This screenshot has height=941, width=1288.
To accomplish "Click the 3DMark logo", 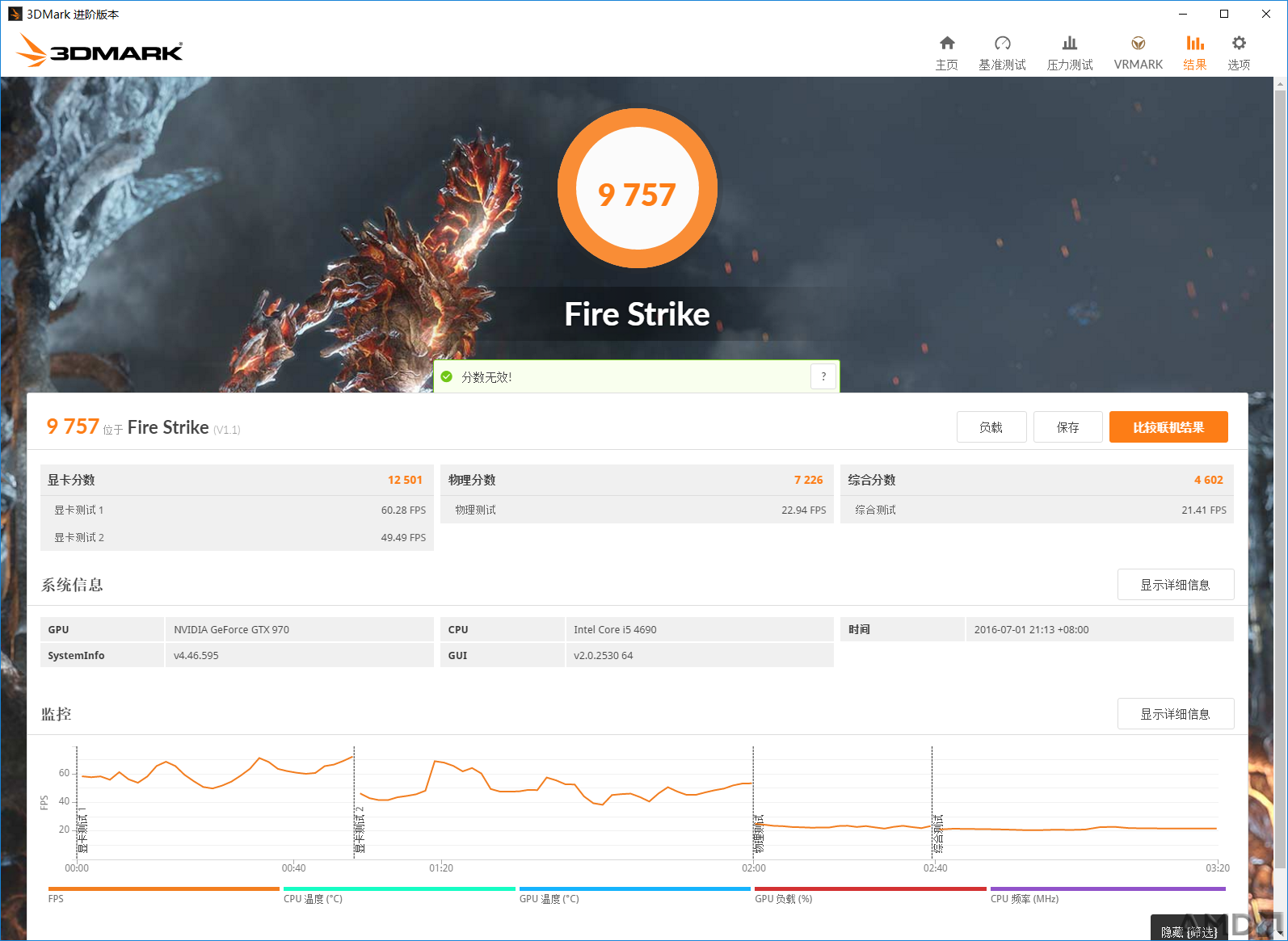I will (x=99, y=50).
